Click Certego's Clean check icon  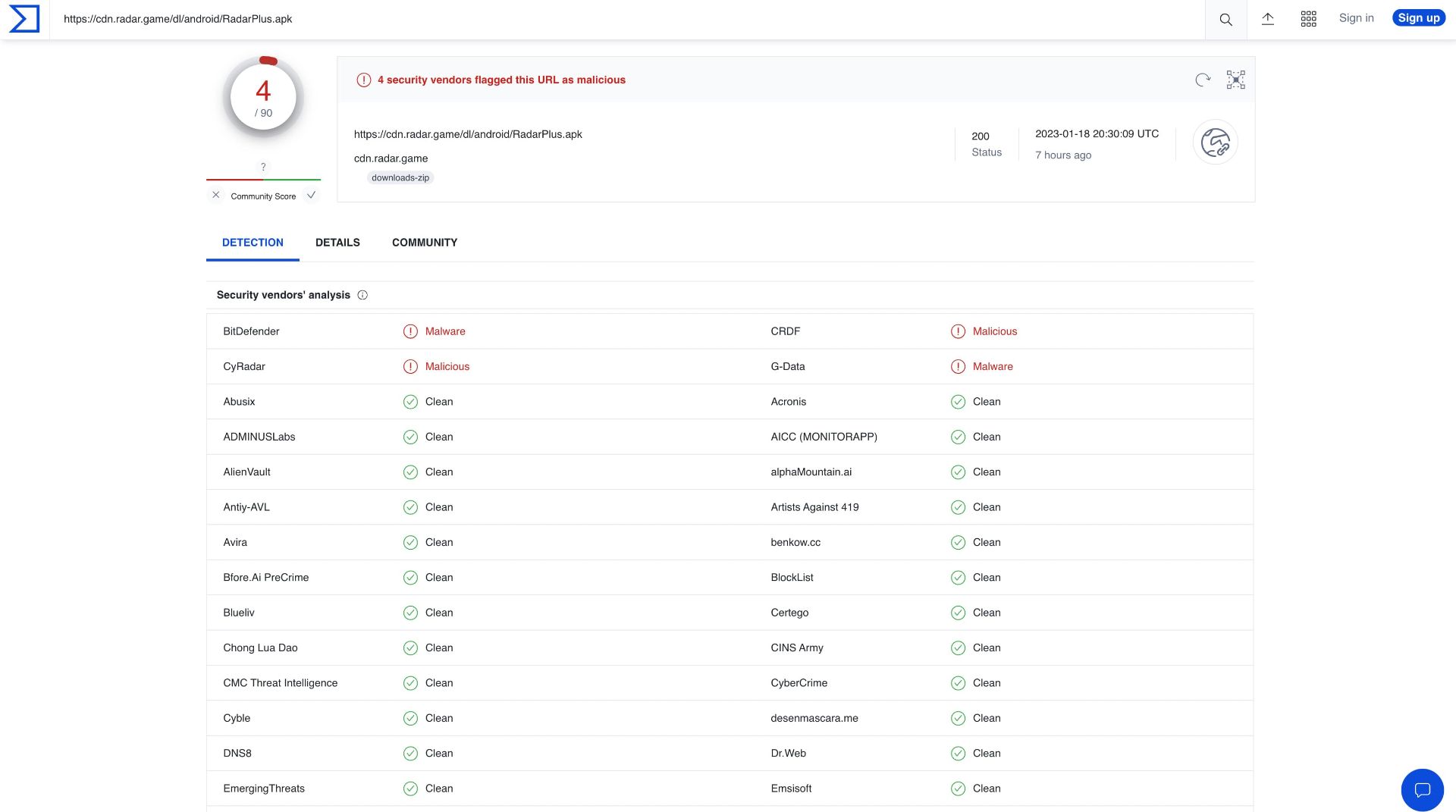pyautogui.click(x=958, y=613)
